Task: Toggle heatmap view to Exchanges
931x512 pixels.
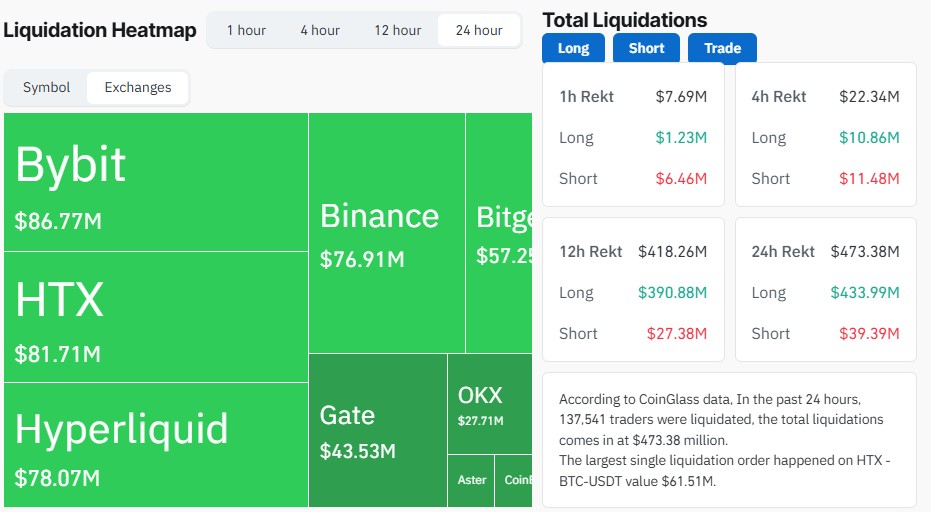Action: click(x=138, y=87)
